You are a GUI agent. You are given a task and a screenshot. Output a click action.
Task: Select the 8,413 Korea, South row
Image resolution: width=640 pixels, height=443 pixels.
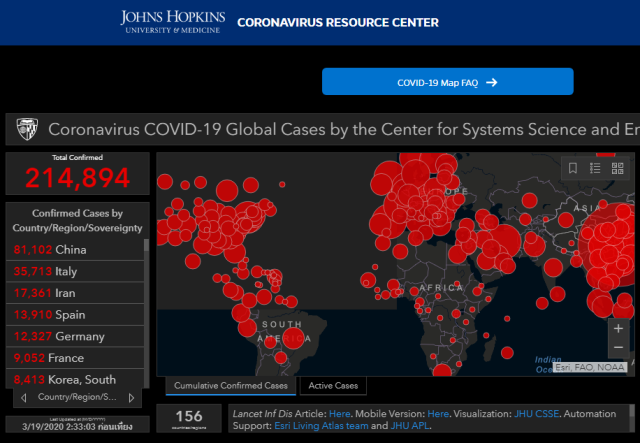[75, 379]
